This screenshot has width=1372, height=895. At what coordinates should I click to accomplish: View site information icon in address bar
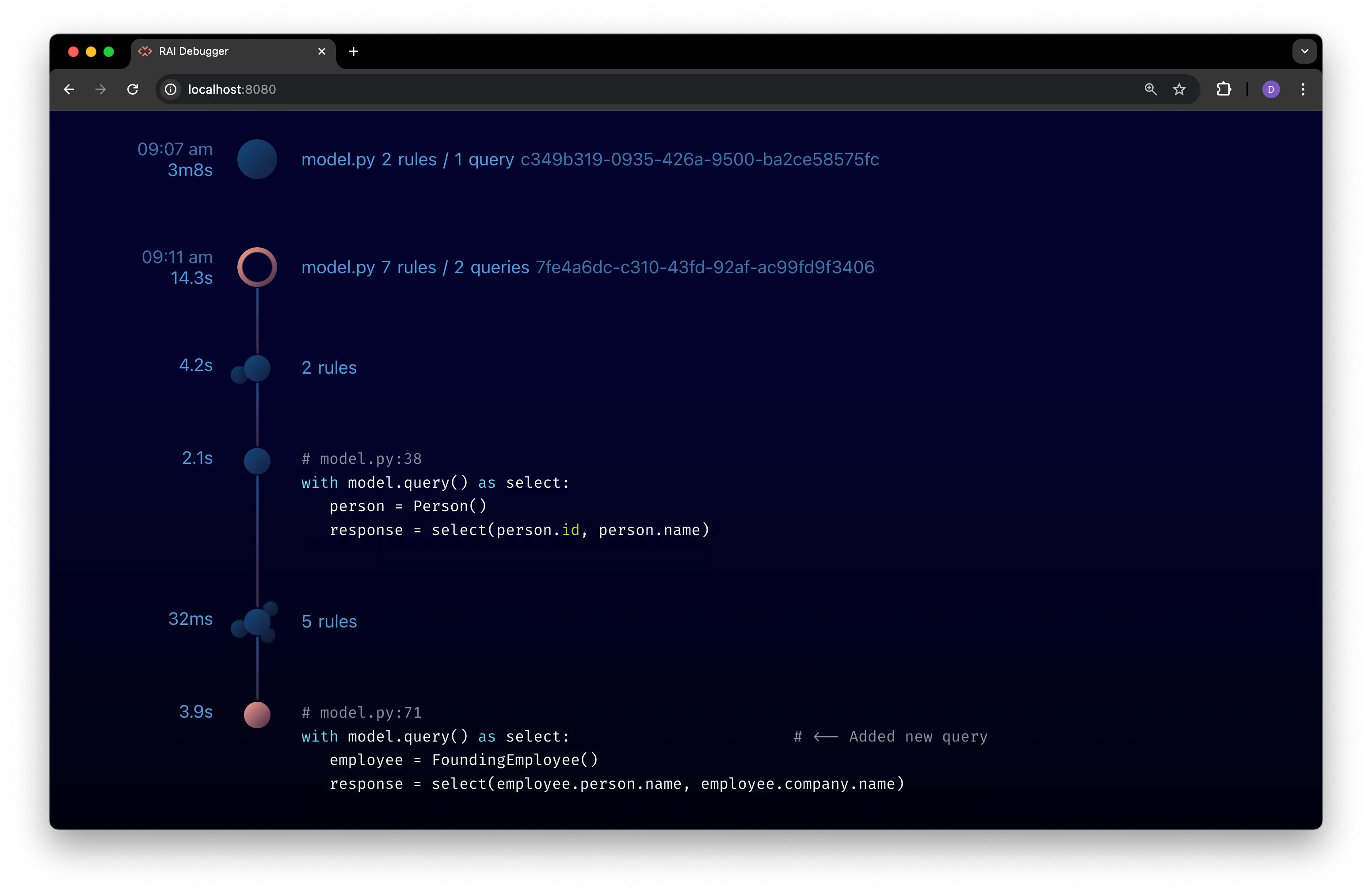coord(171,89)
